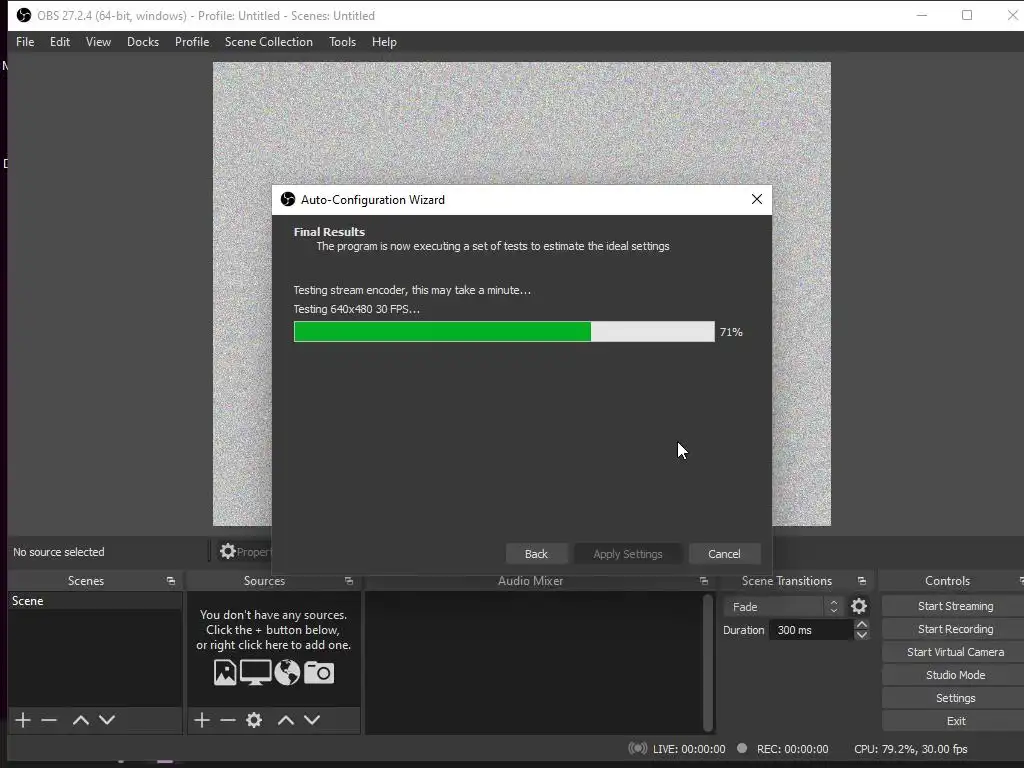
Task: Open the Scene Collection menu
Action: (x=268, y=42)
